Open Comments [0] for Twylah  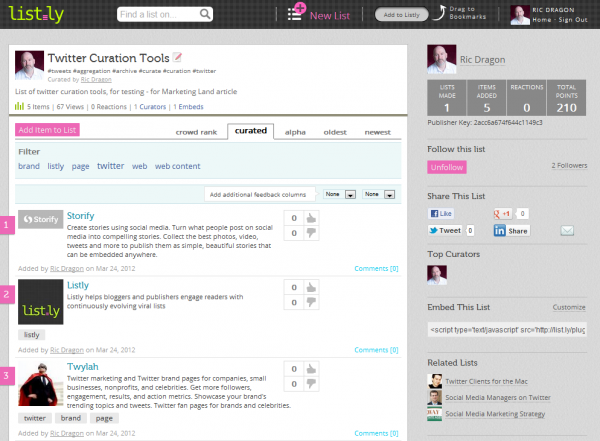coord(376,433)
